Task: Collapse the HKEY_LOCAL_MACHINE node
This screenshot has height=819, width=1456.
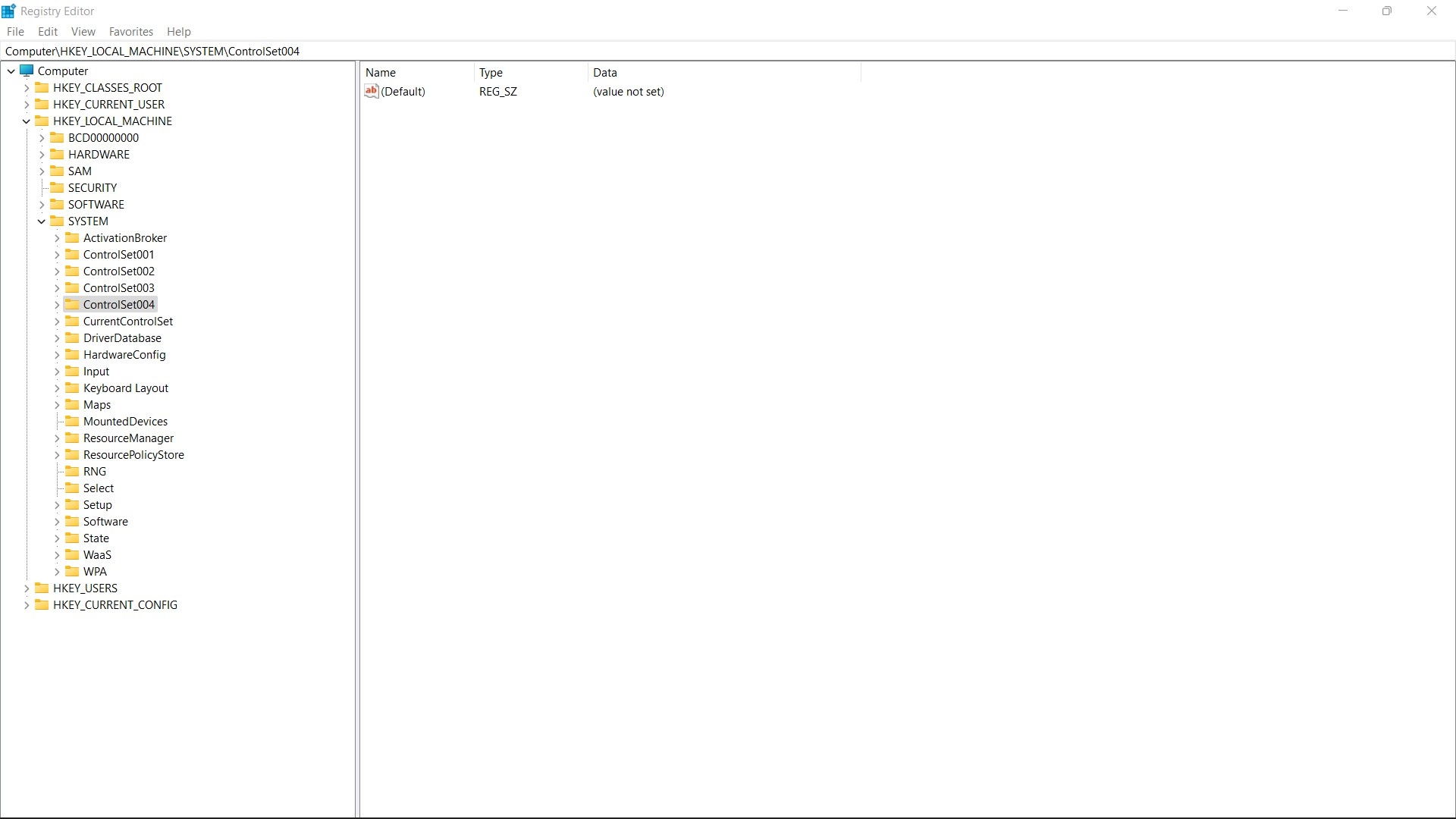Action: (27, 121)
